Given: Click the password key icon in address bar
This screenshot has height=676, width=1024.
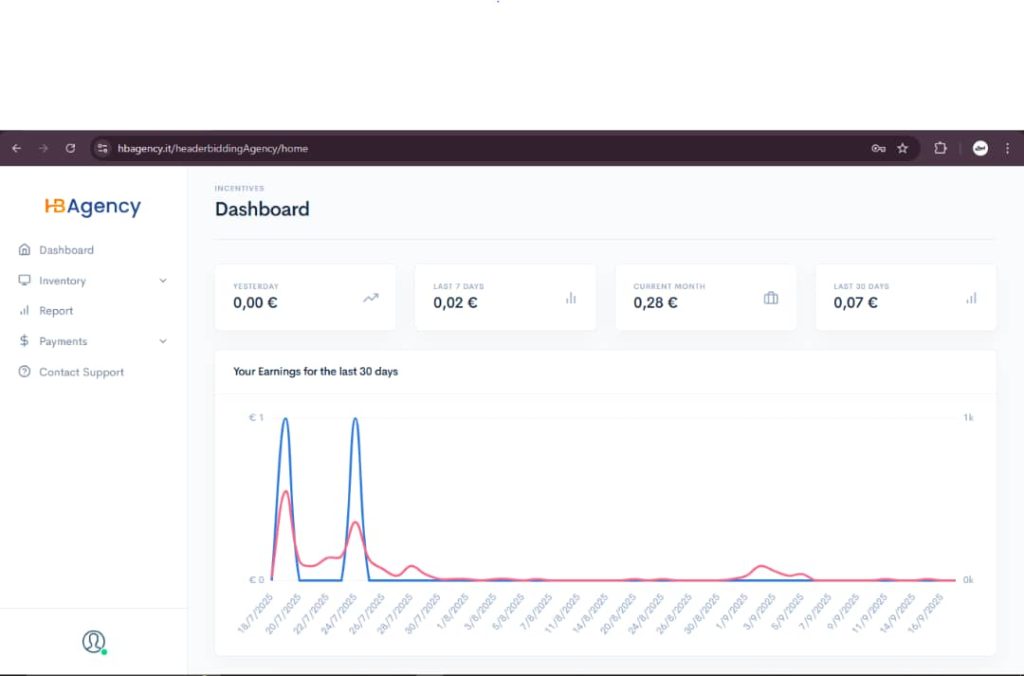Looking at the screenshot, I should pos(878,148).
